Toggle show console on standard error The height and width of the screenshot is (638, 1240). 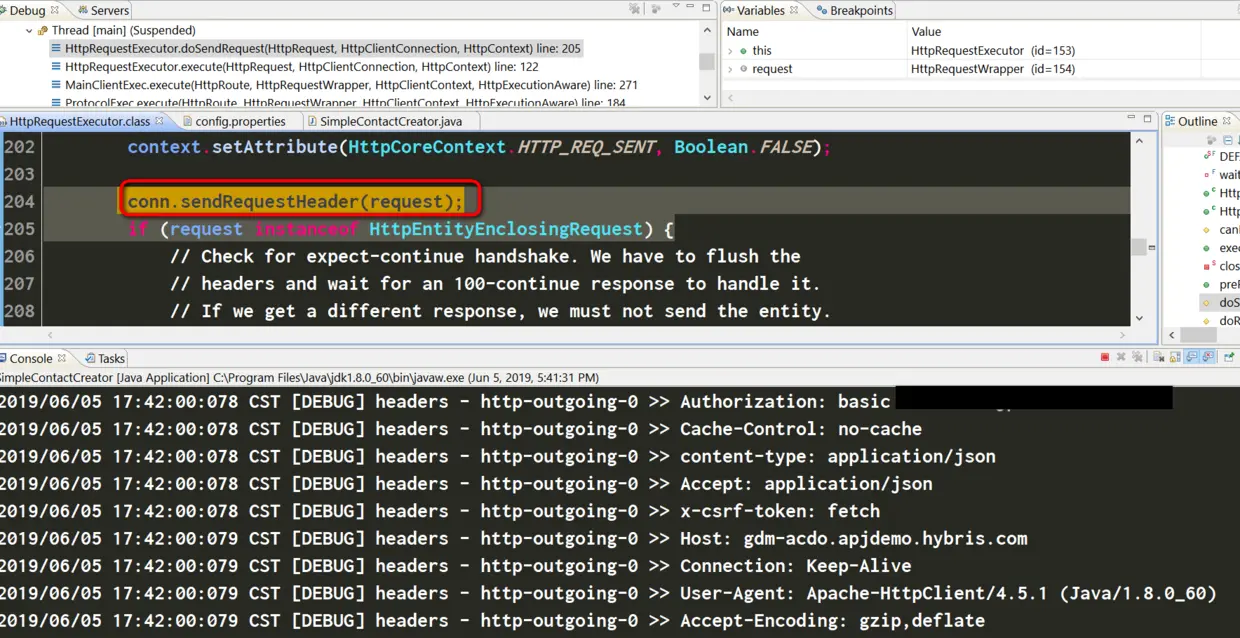[1208, 357]
